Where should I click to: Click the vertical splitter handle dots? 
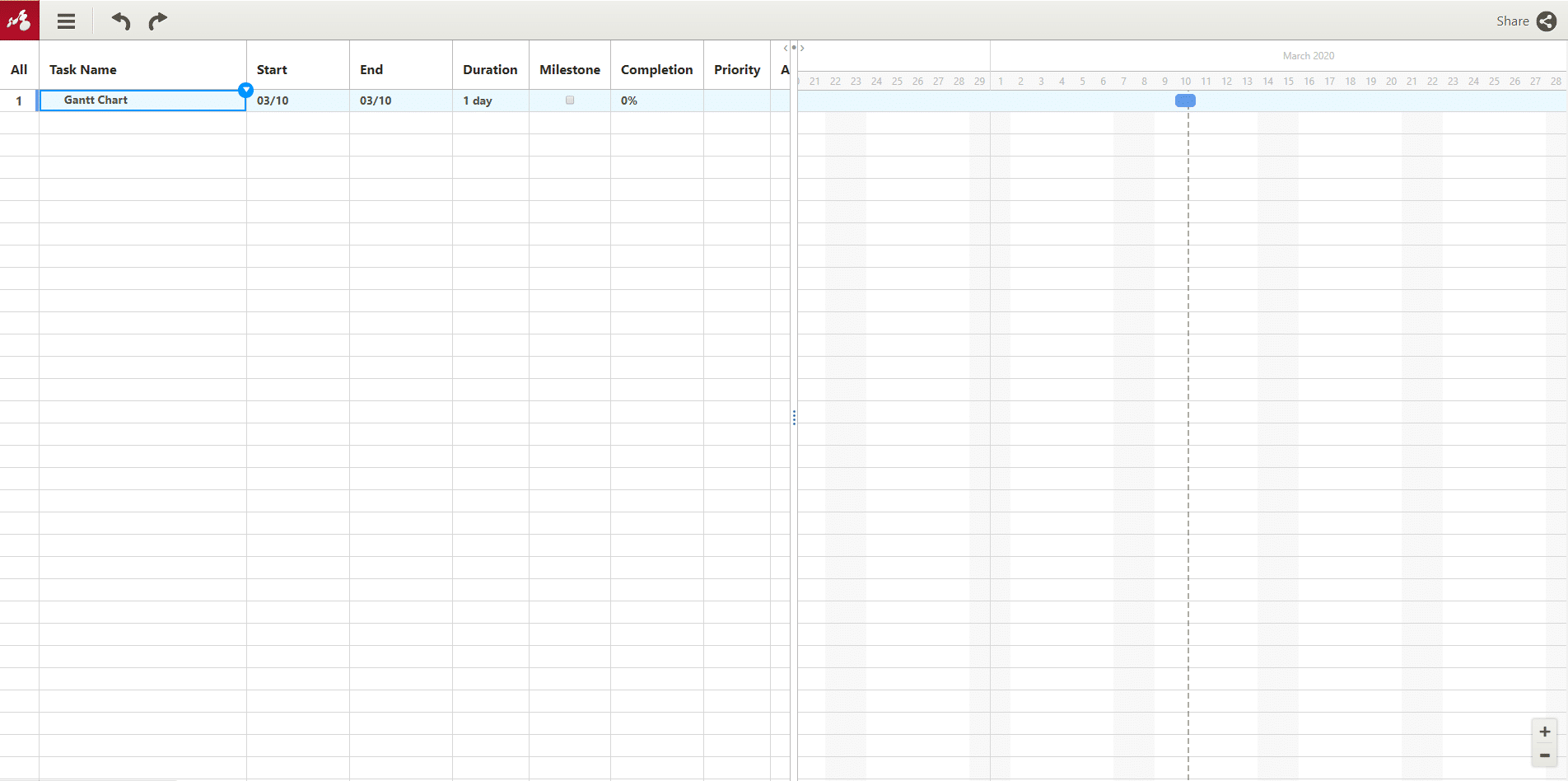tap(794, 418)
